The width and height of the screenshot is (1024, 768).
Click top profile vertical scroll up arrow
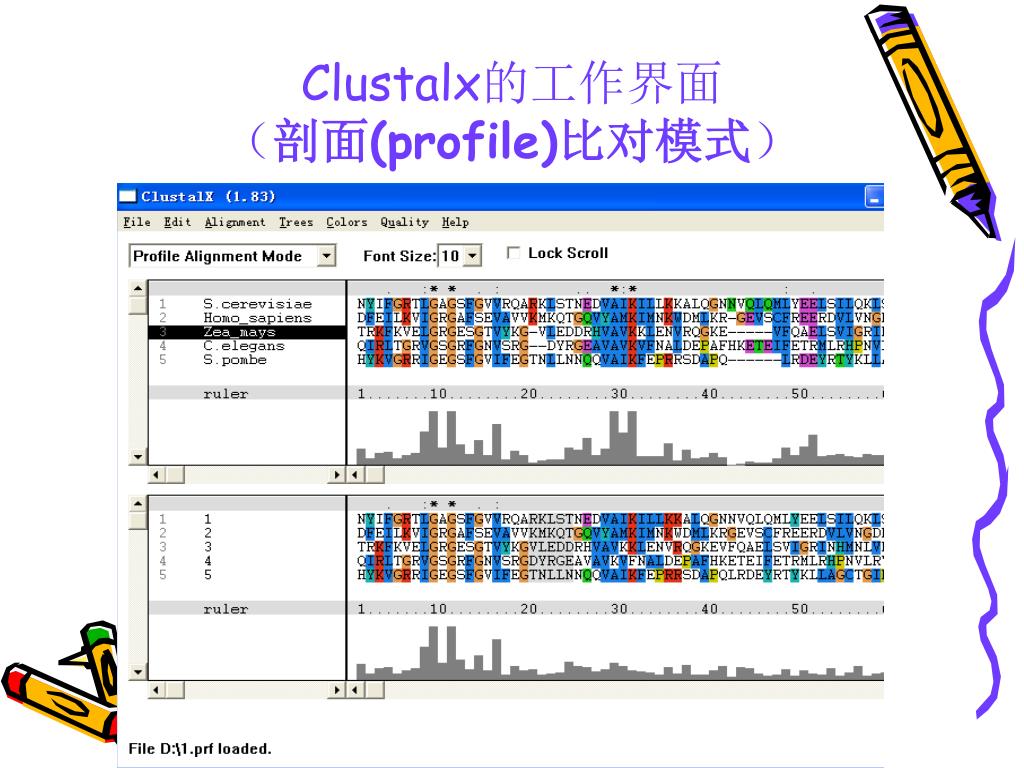click(x=137, y=288)
